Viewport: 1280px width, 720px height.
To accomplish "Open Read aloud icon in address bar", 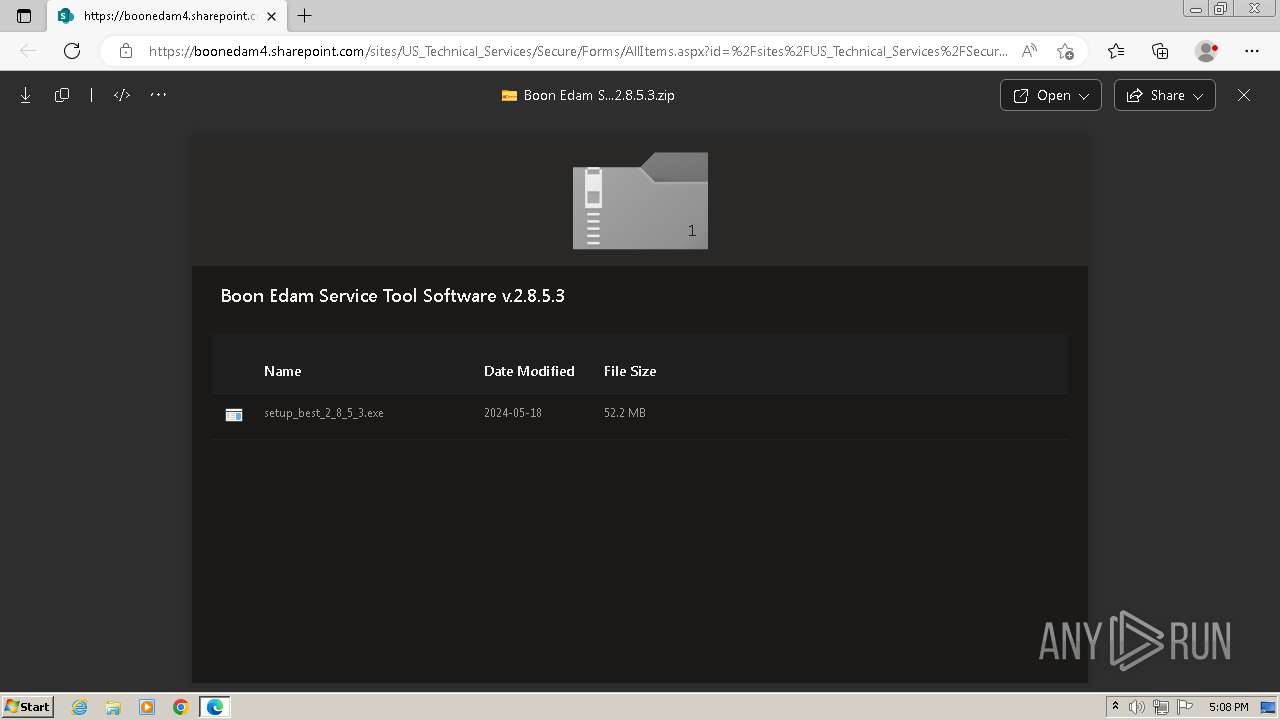I will pyautogui.click(x=1029, y=51).
